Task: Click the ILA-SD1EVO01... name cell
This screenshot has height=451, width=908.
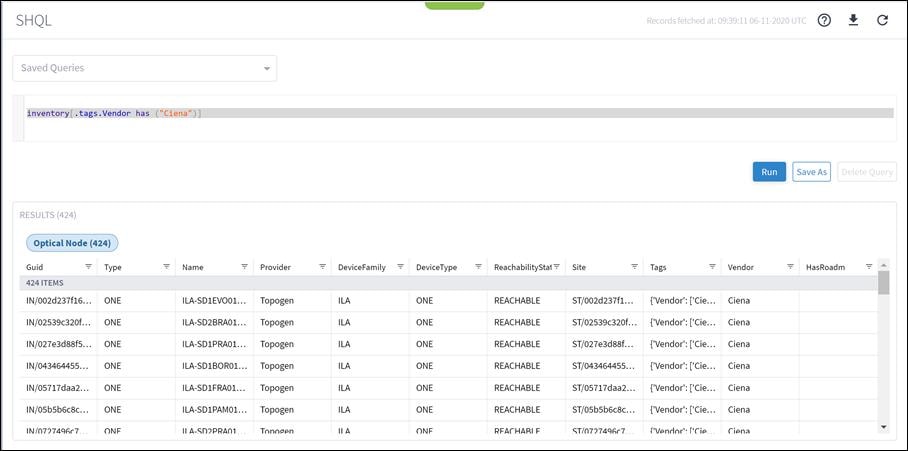Action: coord(214,300)
